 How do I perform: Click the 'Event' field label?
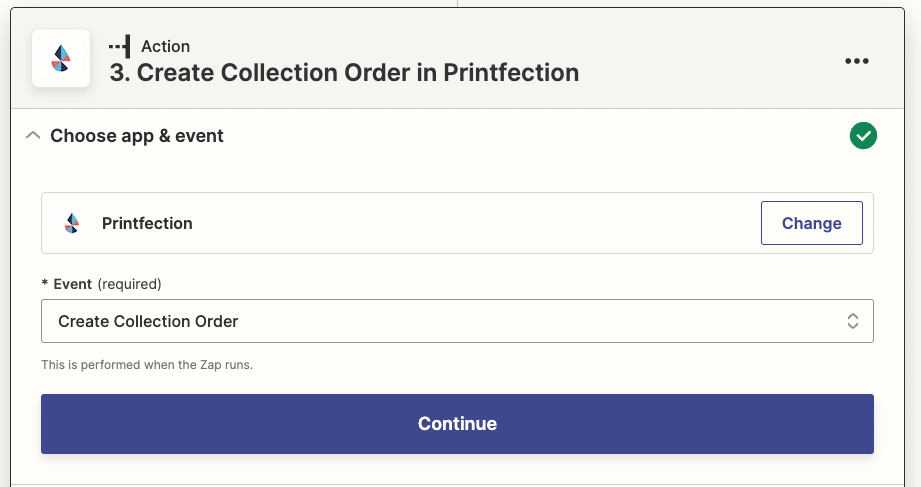point(72,284)
